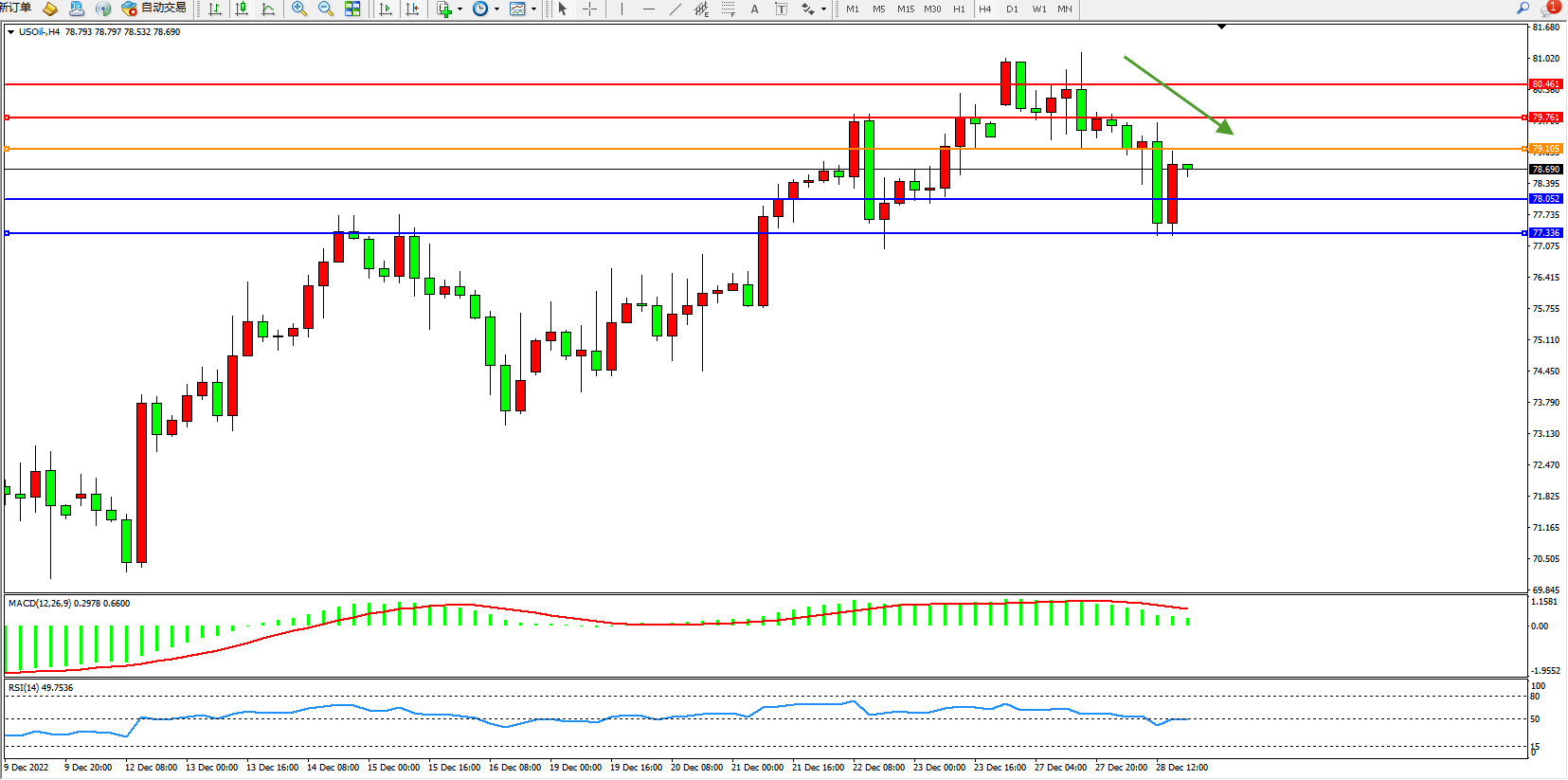Pick the horizontal line drawing tool
Screen dimensions: 1568x780
[648, 9]
